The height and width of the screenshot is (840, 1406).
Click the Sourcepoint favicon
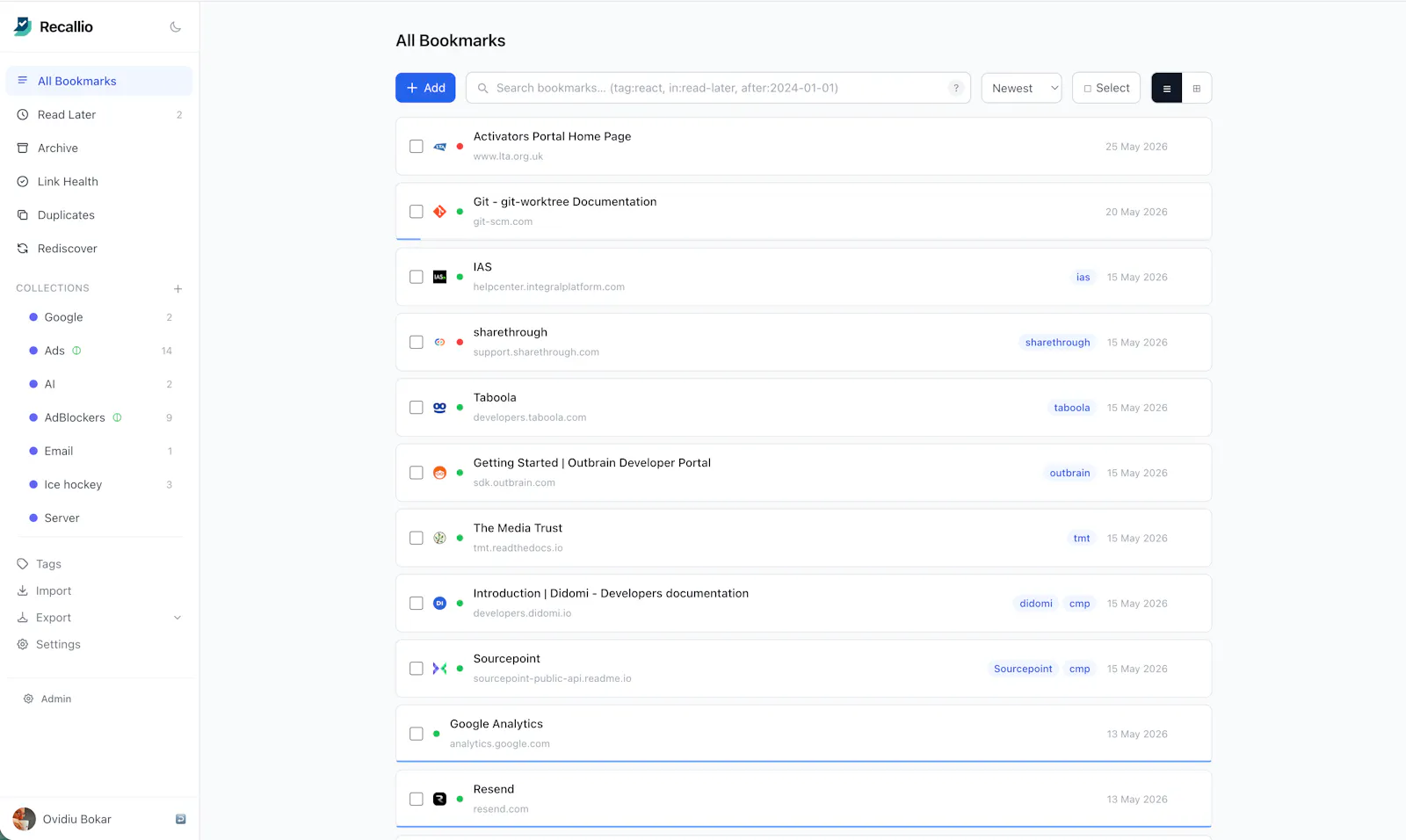(440, 669)
